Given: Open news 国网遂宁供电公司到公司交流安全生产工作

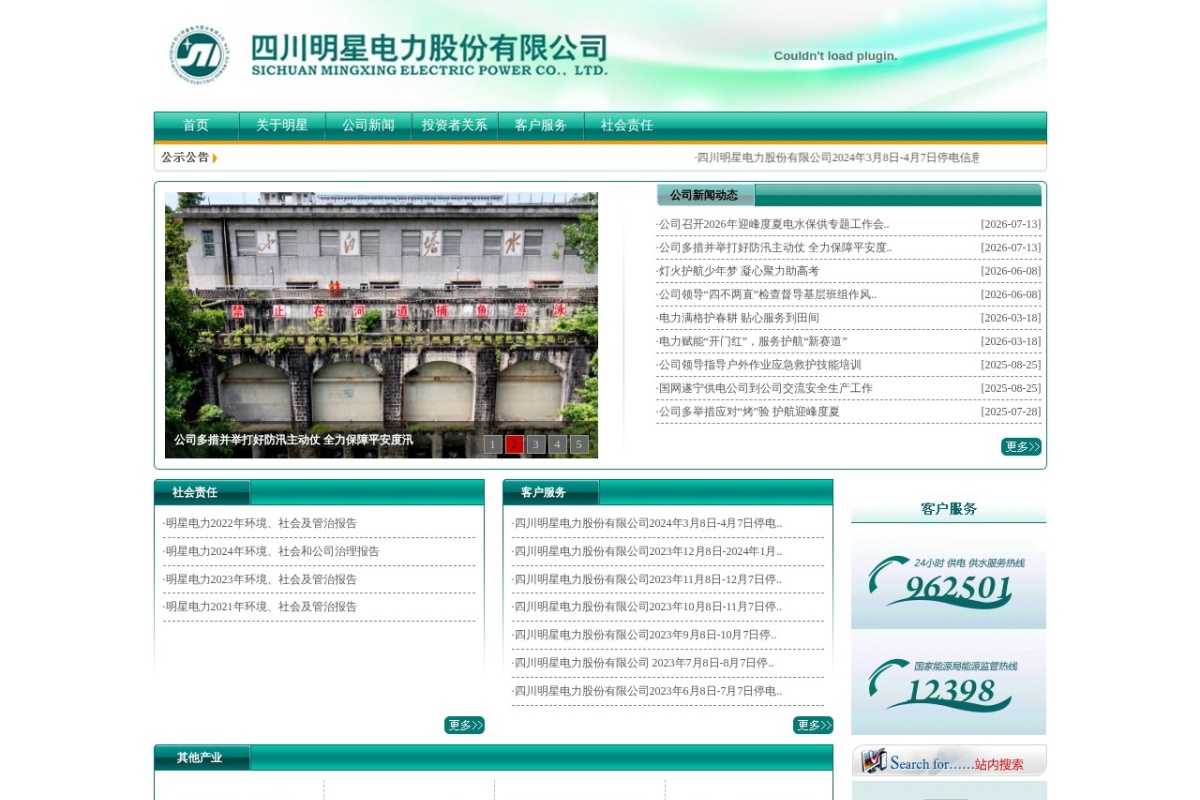Looking at the screenshot, I should (765, 388).
